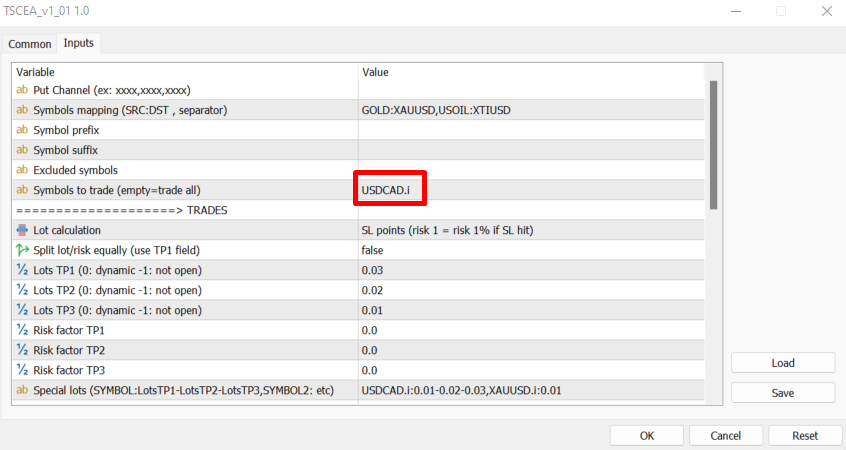Click the 'ab' icon next to Symbol prefix
Viewport: 846px width, 450px height.
(22, 130)
